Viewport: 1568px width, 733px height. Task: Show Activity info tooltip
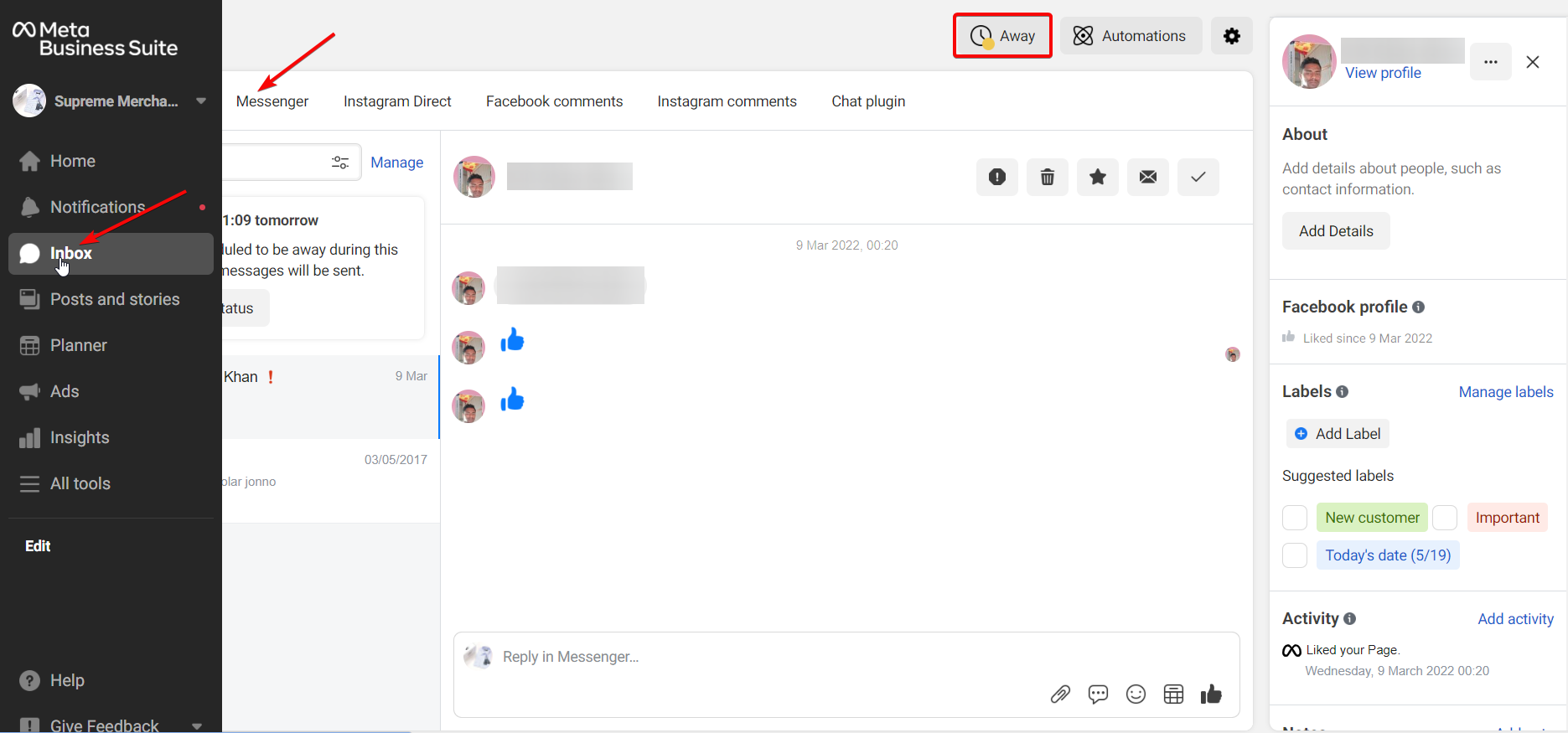(x=1349, y=619)
